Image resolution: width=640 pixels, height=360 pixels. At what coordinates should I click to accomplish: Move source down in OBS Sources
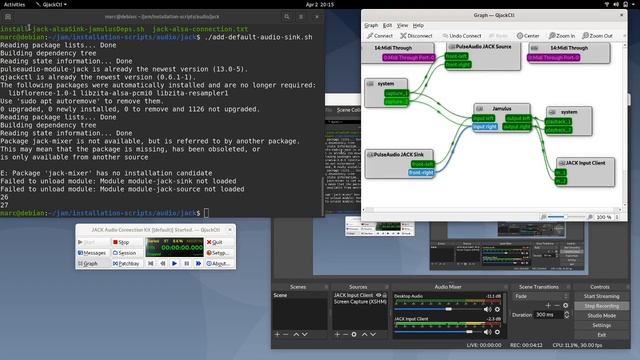373,334
